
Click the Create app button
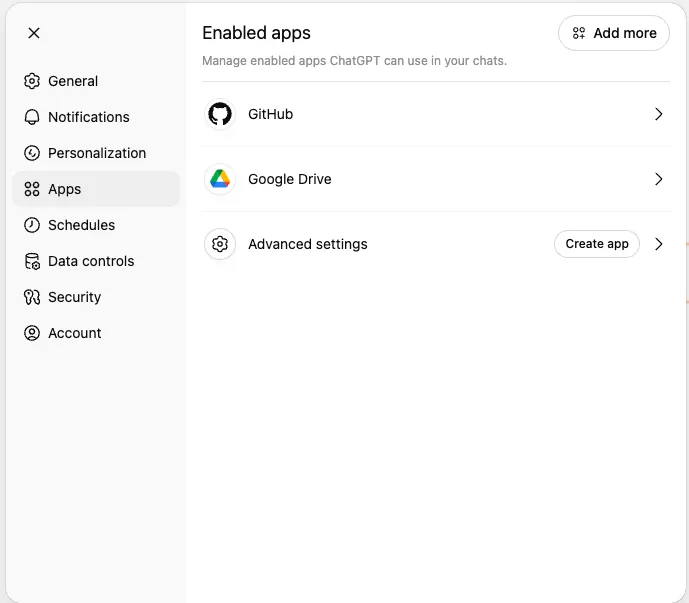pos(597,244)
